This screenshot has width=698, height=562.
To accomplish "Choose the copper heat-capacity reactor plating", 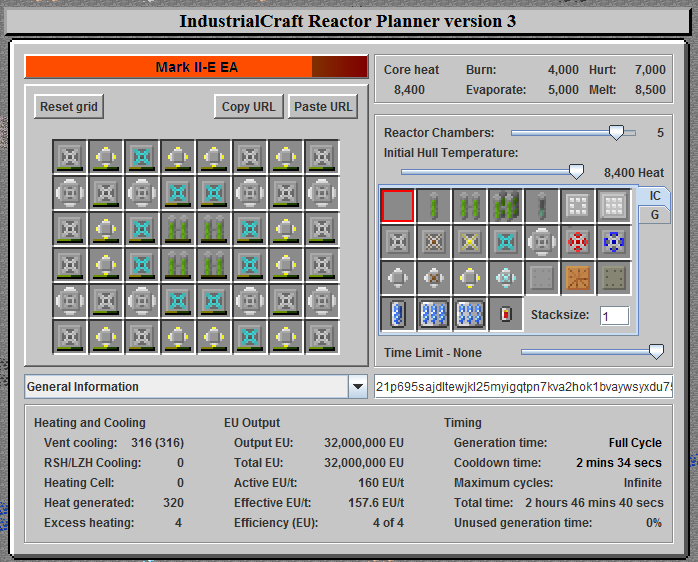I will pos(577,278).
